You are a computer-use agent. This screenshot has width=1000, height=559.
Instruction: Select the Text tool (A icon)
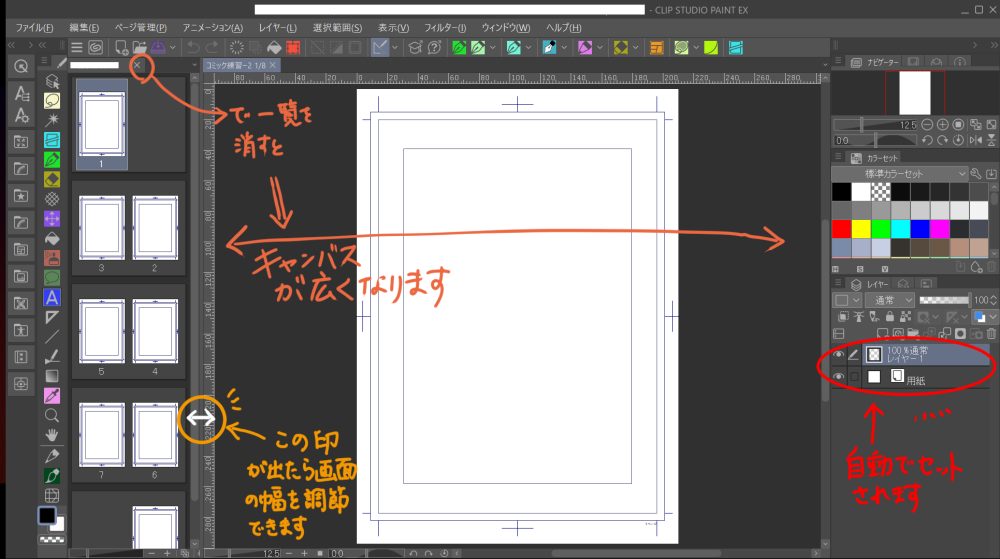point(52,297)
